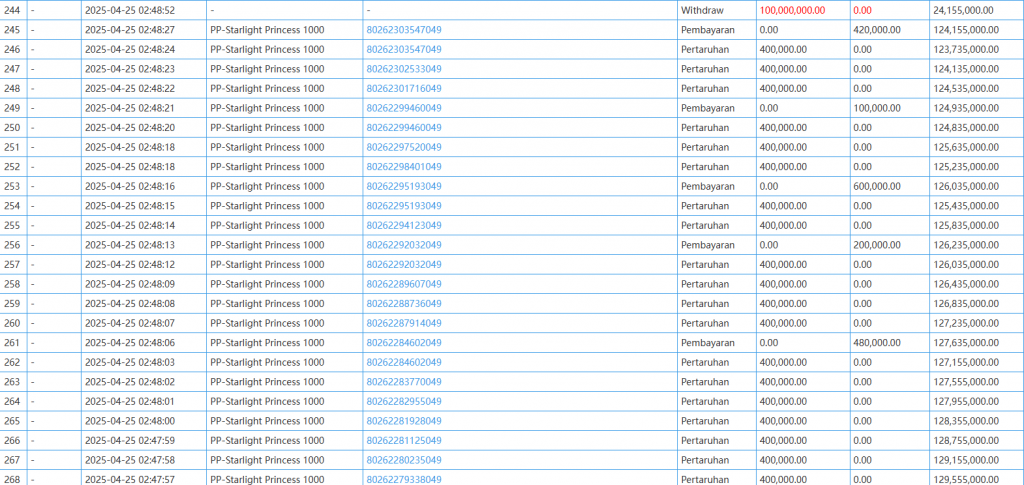
Task: Open transaction link 80262298401049
Action: [404, 167]
